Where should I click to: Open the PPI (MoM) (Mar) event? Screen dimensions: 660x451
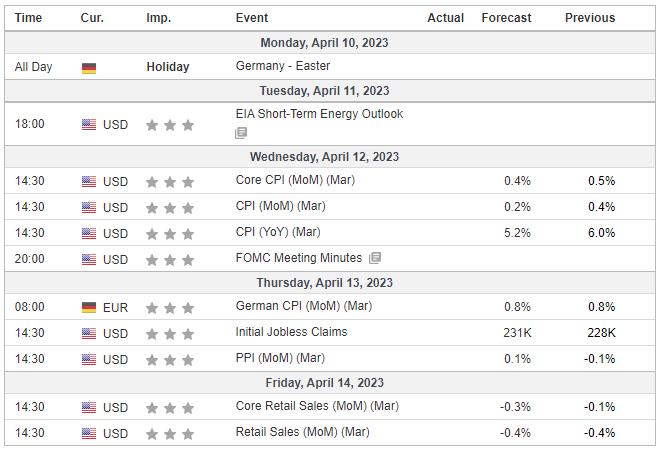tap(280, 358)
